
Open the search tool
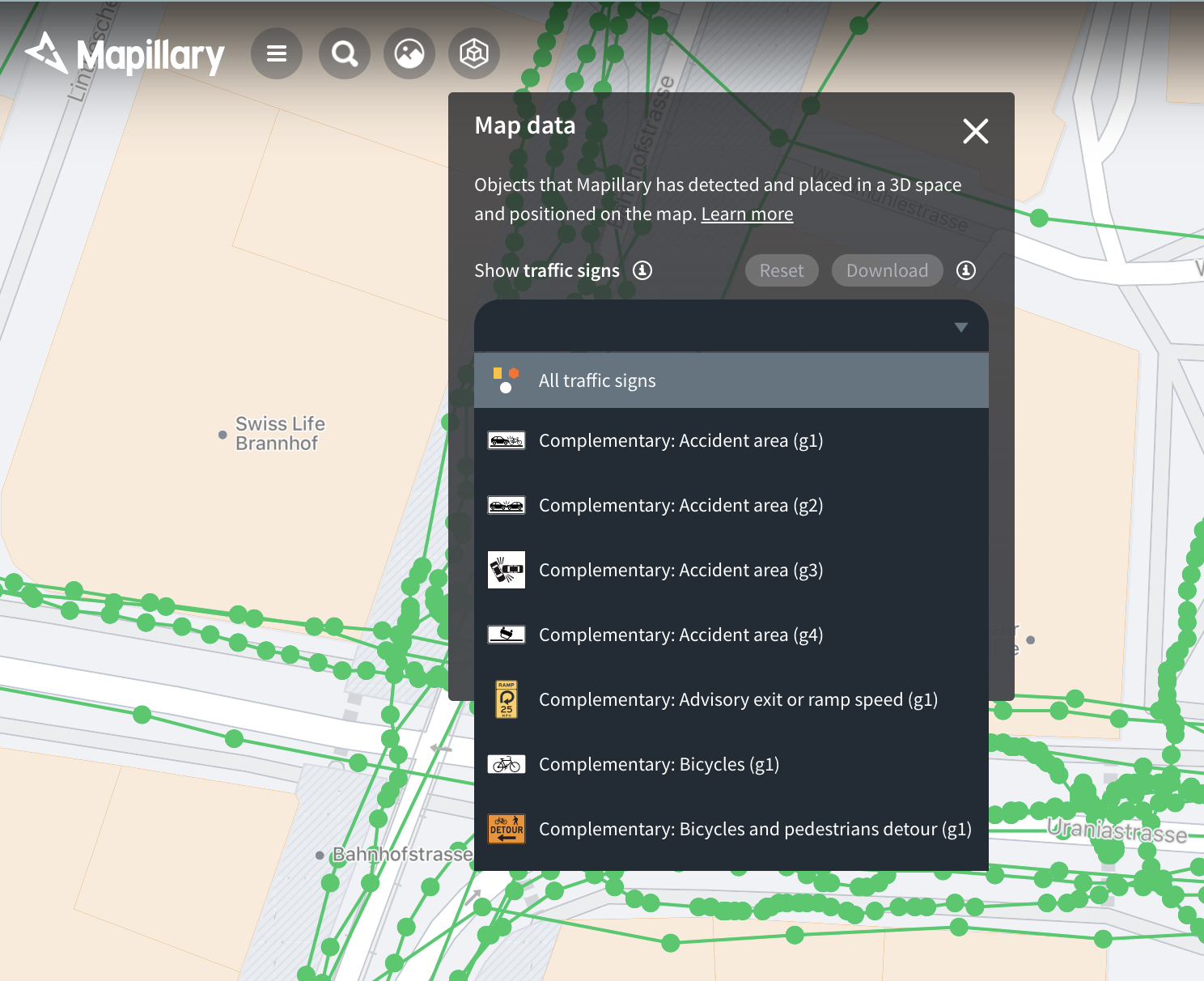(345, 53)
